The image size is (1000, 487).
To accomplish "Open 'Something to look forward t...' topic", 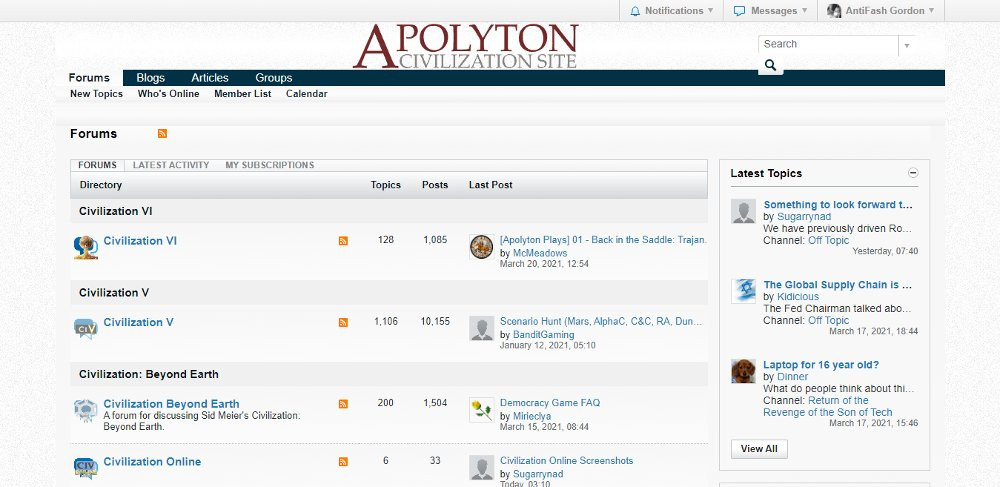I will click(x=838, y=205).
